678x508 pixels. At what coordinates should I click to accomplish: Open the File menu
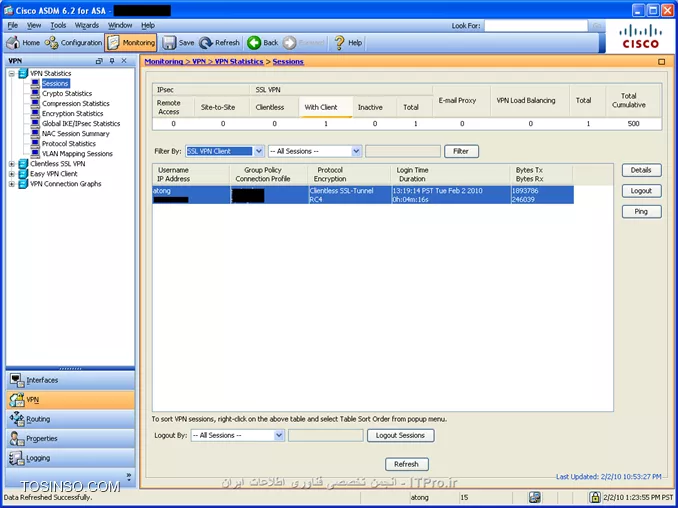pyautogui.click(x=13, y=26)
